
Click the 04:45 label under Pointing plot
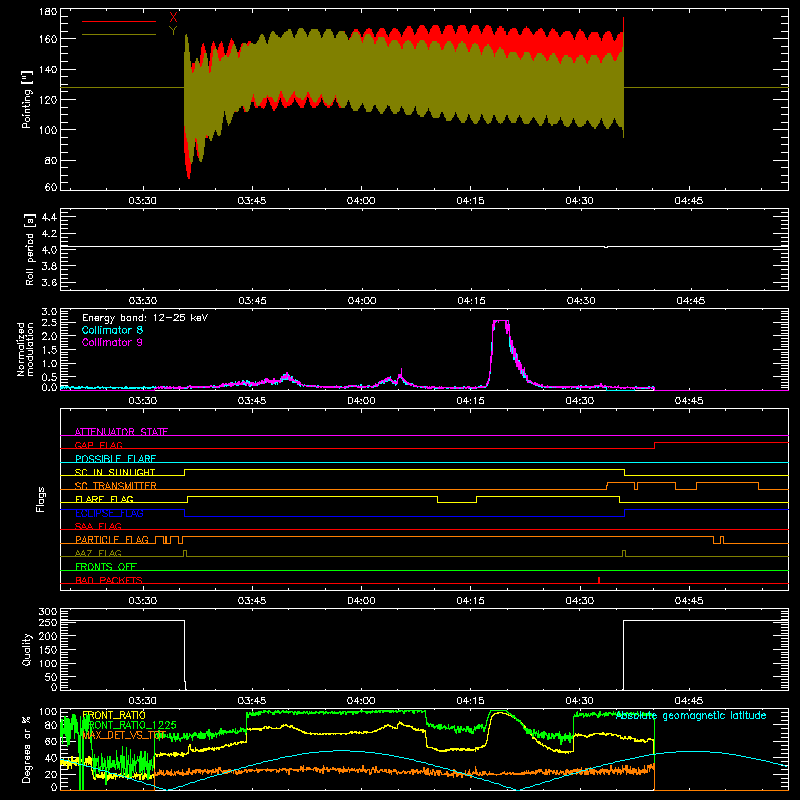click(x=689, y=201)
